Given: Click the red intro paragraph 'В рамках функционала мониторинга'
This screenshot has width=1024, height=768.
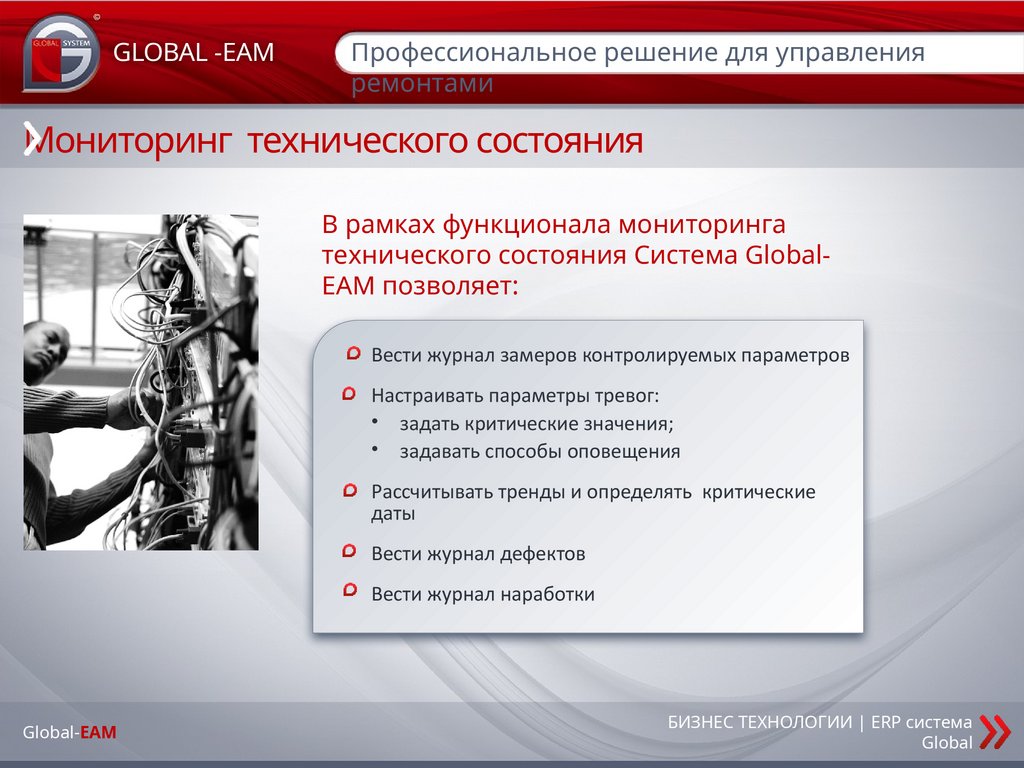Looking at the screenshot, I should (576, 255).
